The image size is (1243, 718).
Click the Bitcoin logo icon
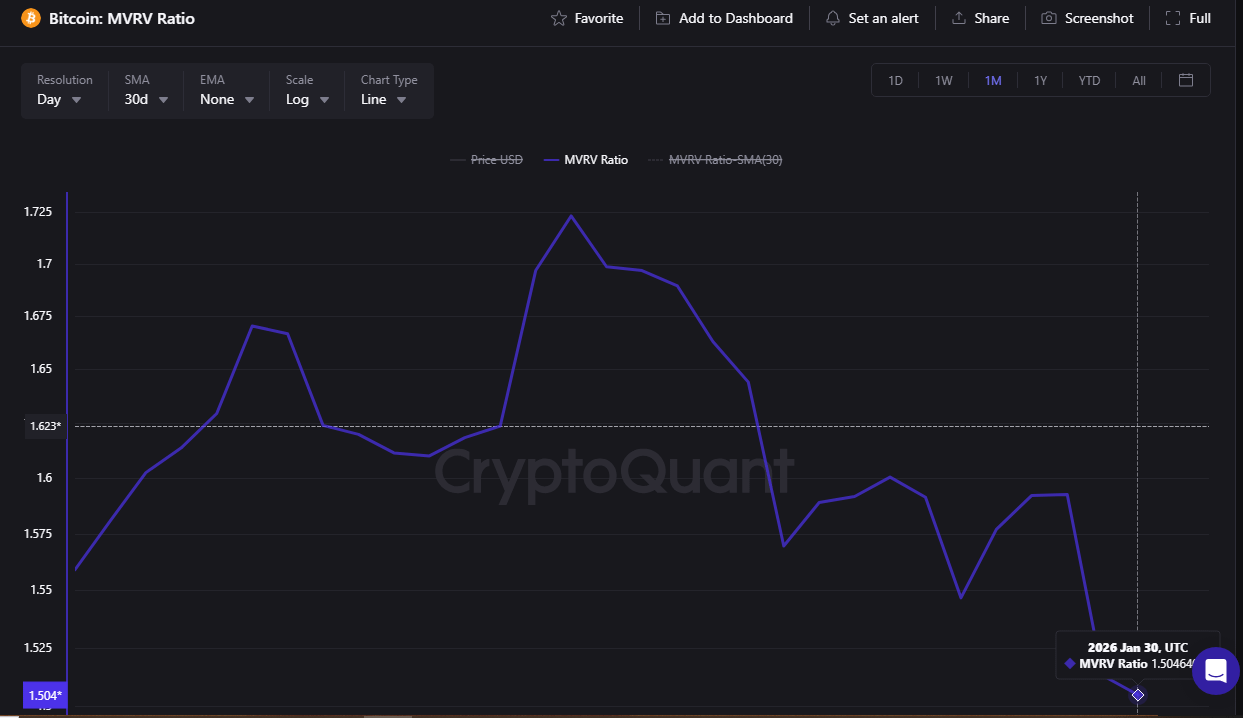coord(31,18)
